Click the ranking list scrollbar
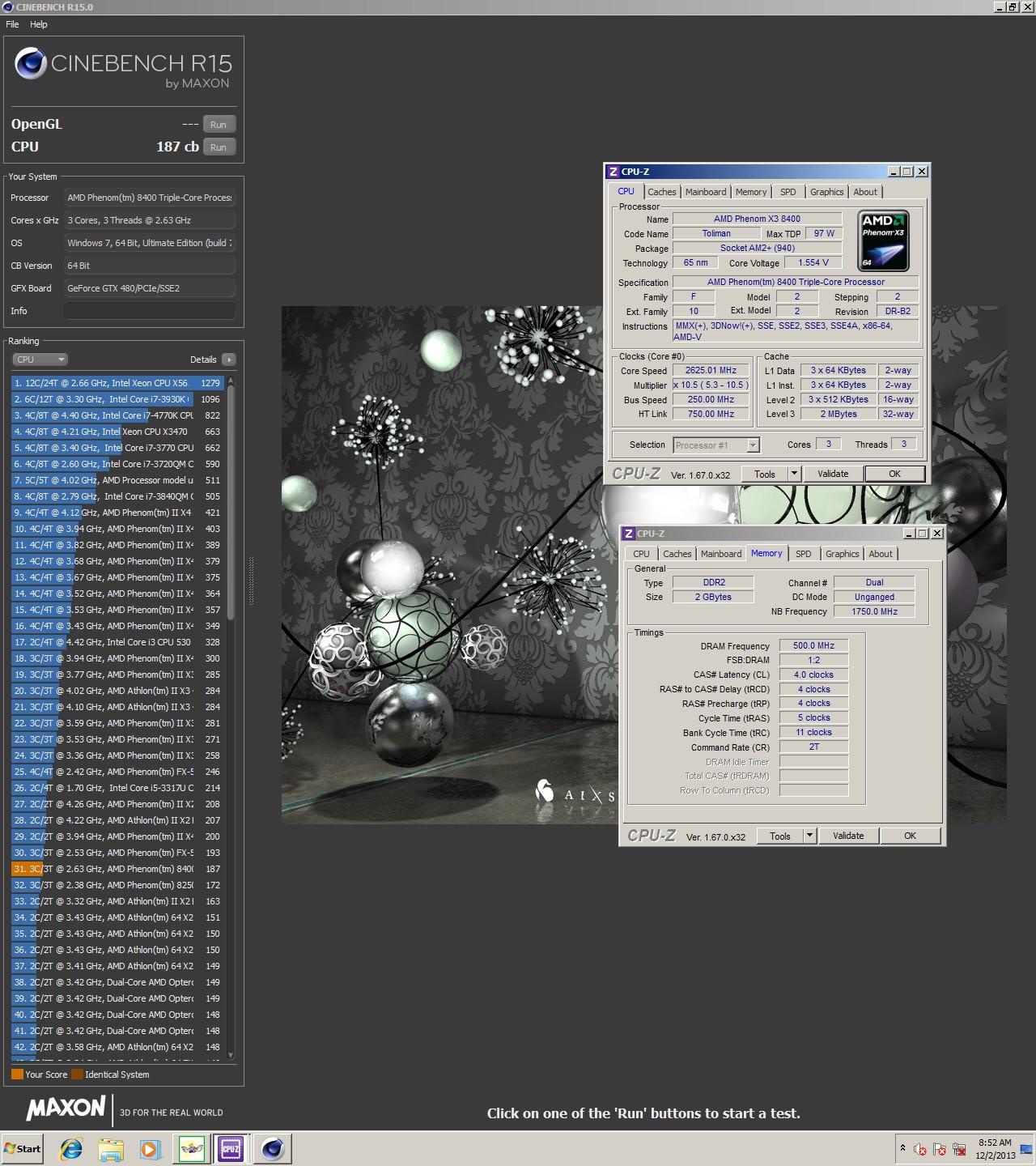 pyautogui.click(x=231, y=502)
